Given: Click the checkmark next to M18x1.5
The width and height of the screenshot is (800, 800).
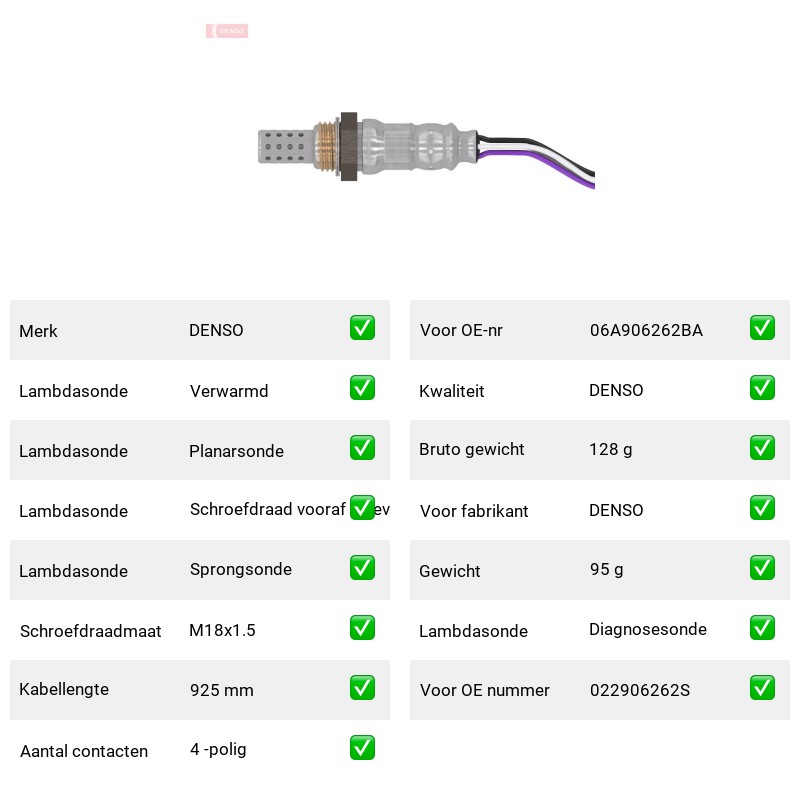Looking at the screenshot, I should (362, 628).
